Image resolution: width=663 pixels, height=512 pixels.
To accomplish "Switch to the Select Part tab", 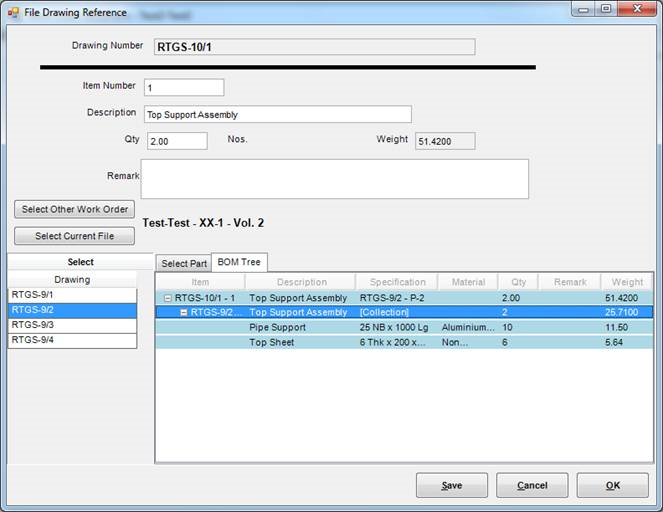I will (184, 263).
